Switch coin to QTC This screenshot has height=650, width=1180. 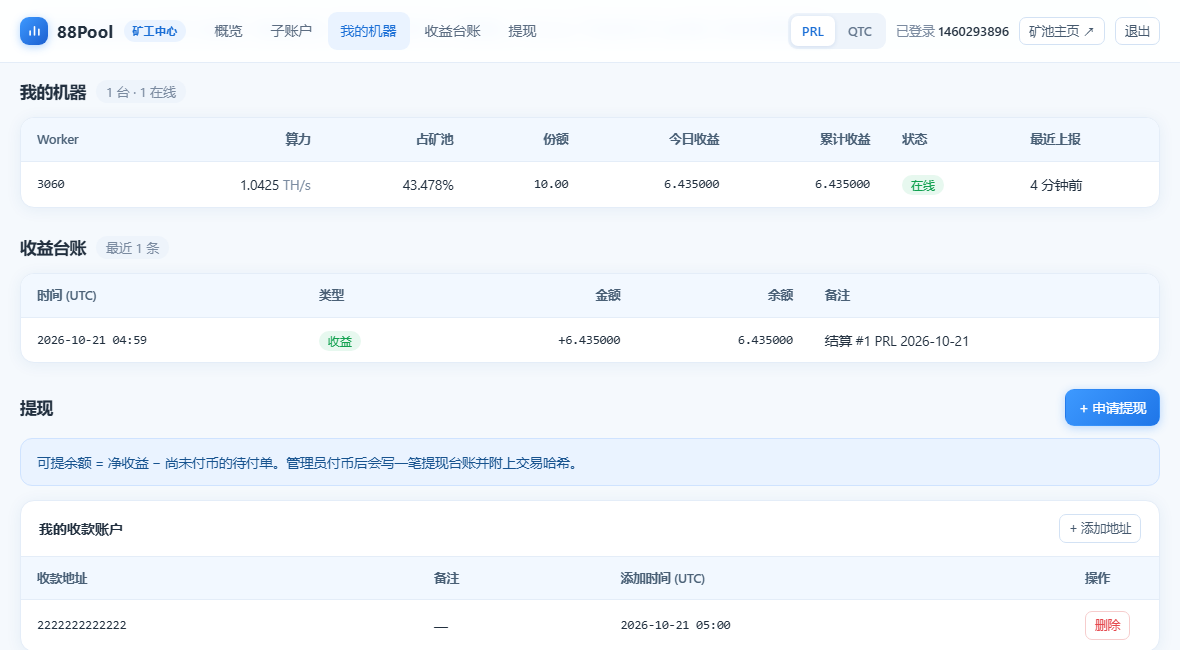(859, 32)
